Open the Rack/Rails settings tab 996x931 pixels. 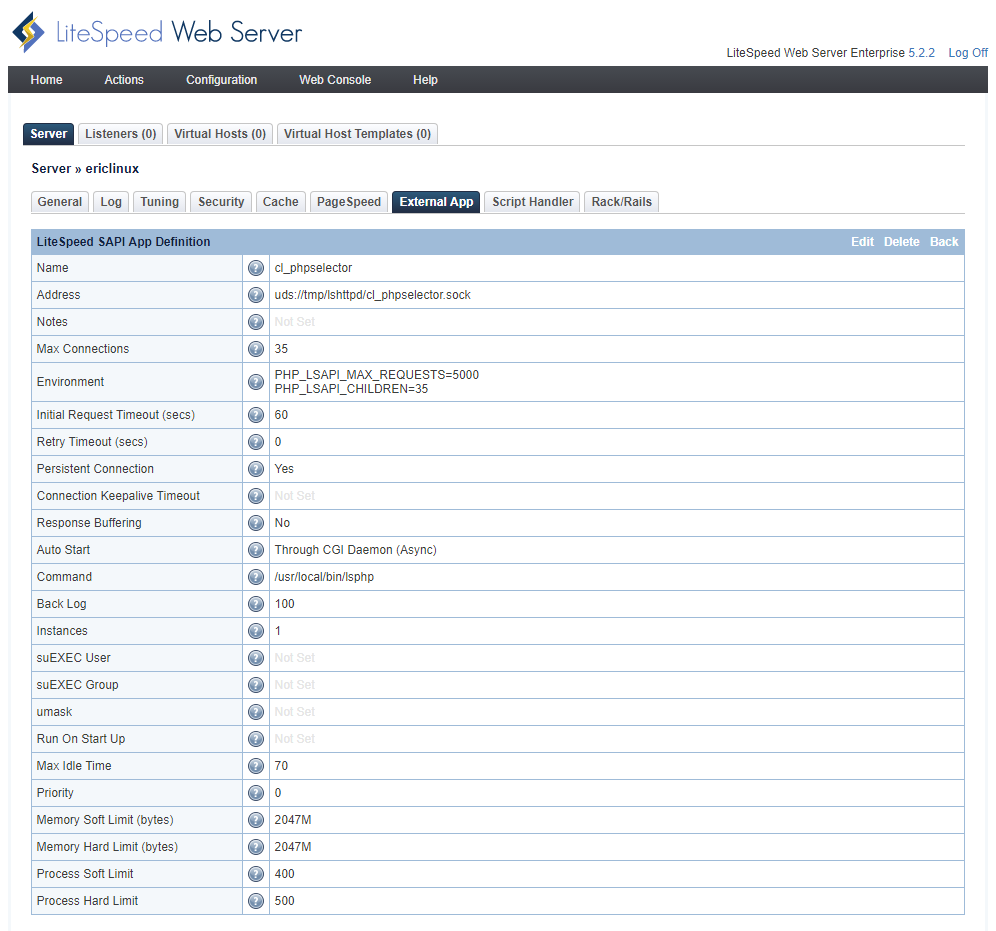[621, 201]
